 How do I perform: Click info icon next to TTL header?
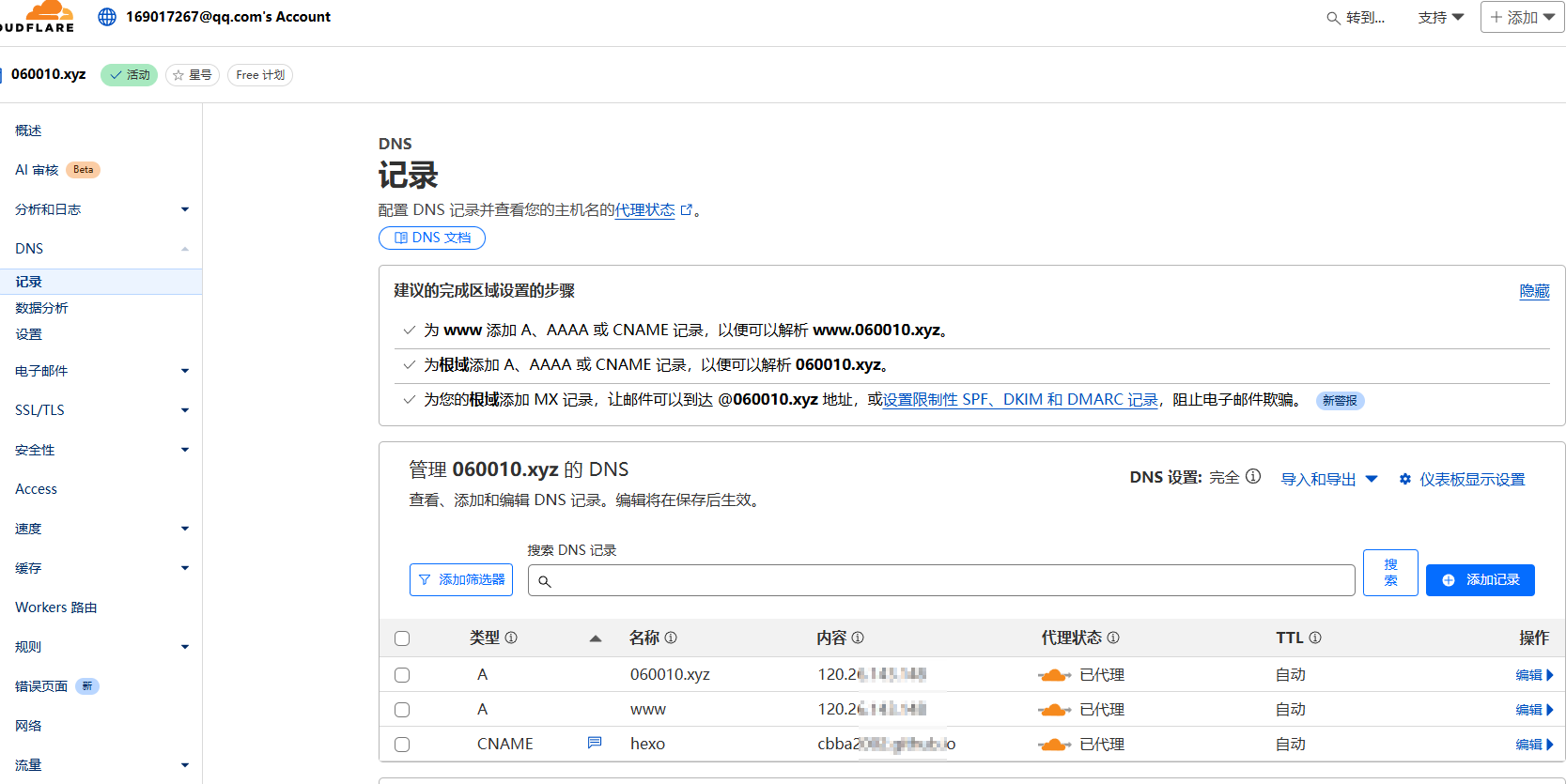point(1315,638)
